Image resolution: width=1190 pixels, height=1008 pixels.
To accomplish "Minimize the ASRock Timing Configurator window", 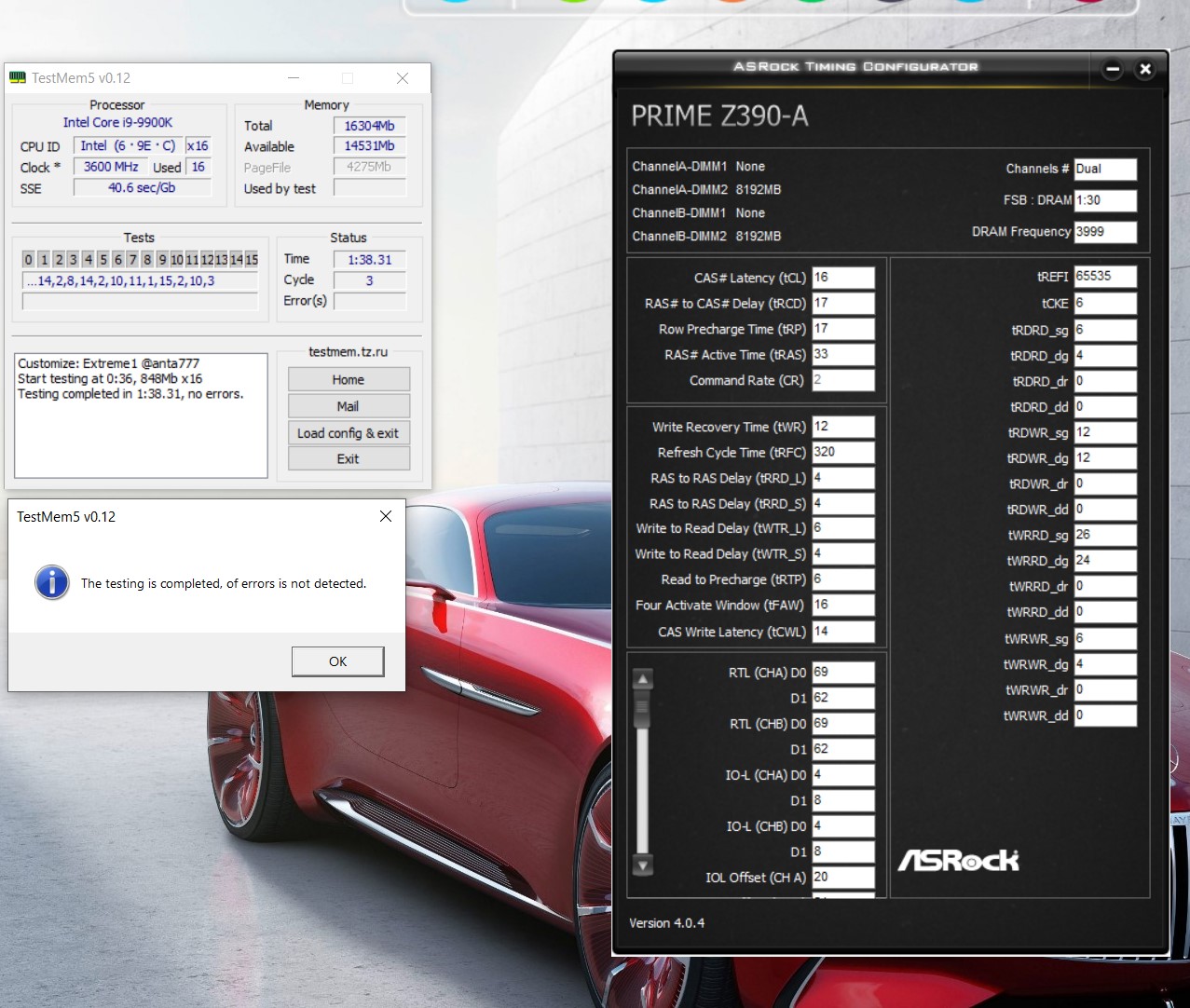I will pyautogui.click(x=1113, y=69).
